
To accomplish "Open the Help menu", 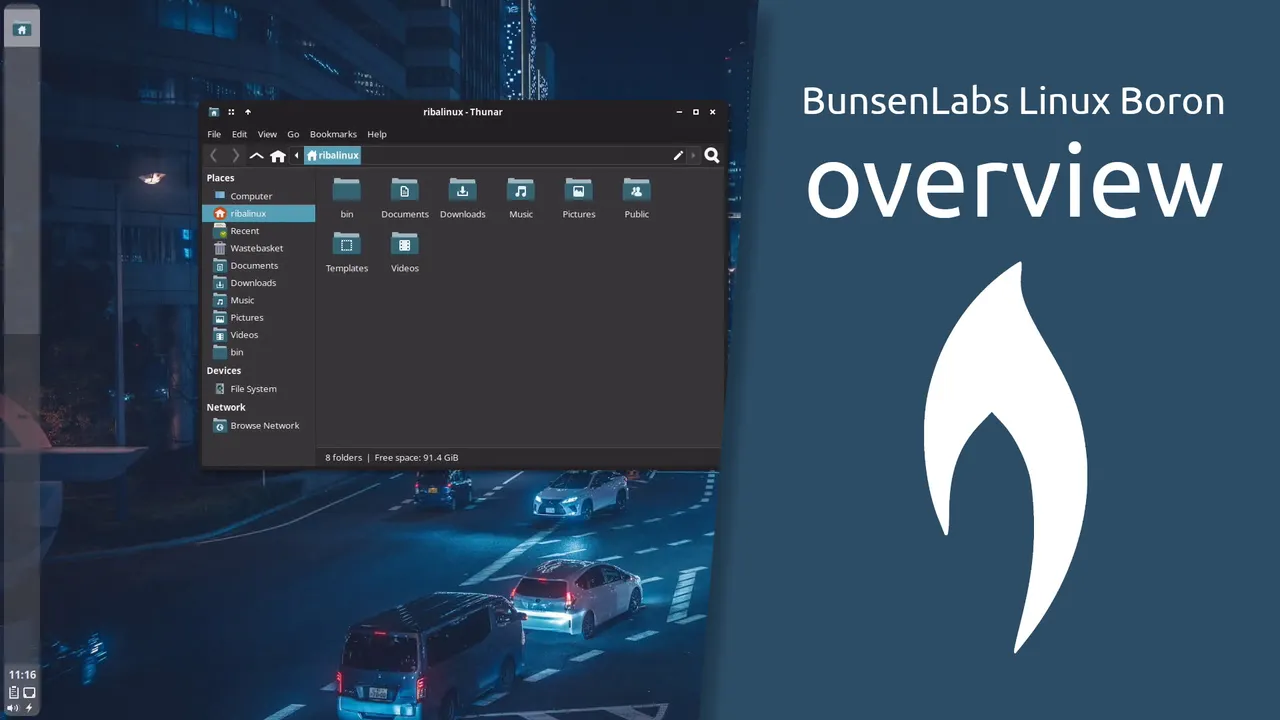I will [x=377, y=134].
